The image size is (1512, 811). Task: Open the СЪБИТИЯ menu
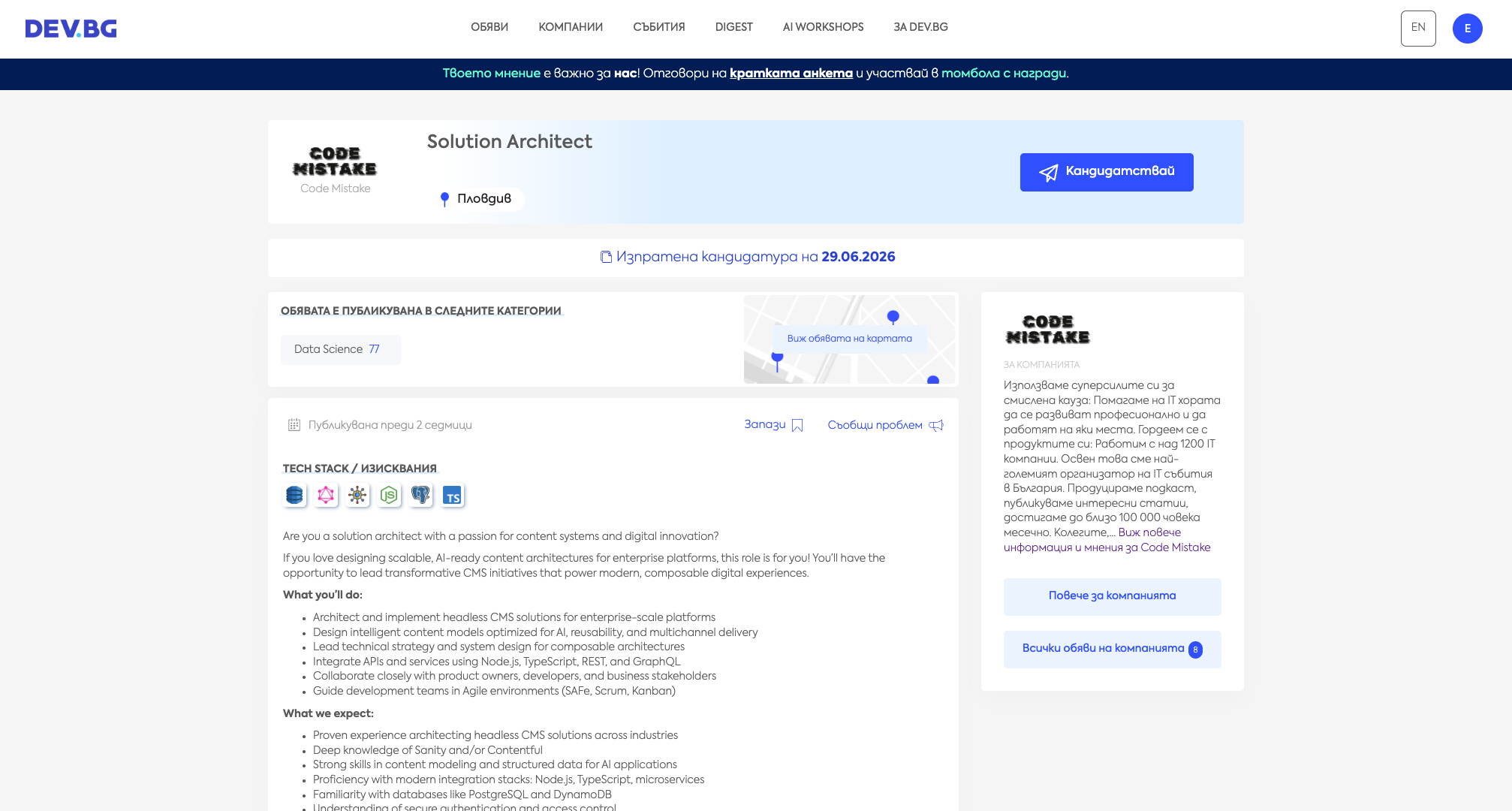click(x=659, y=27)
